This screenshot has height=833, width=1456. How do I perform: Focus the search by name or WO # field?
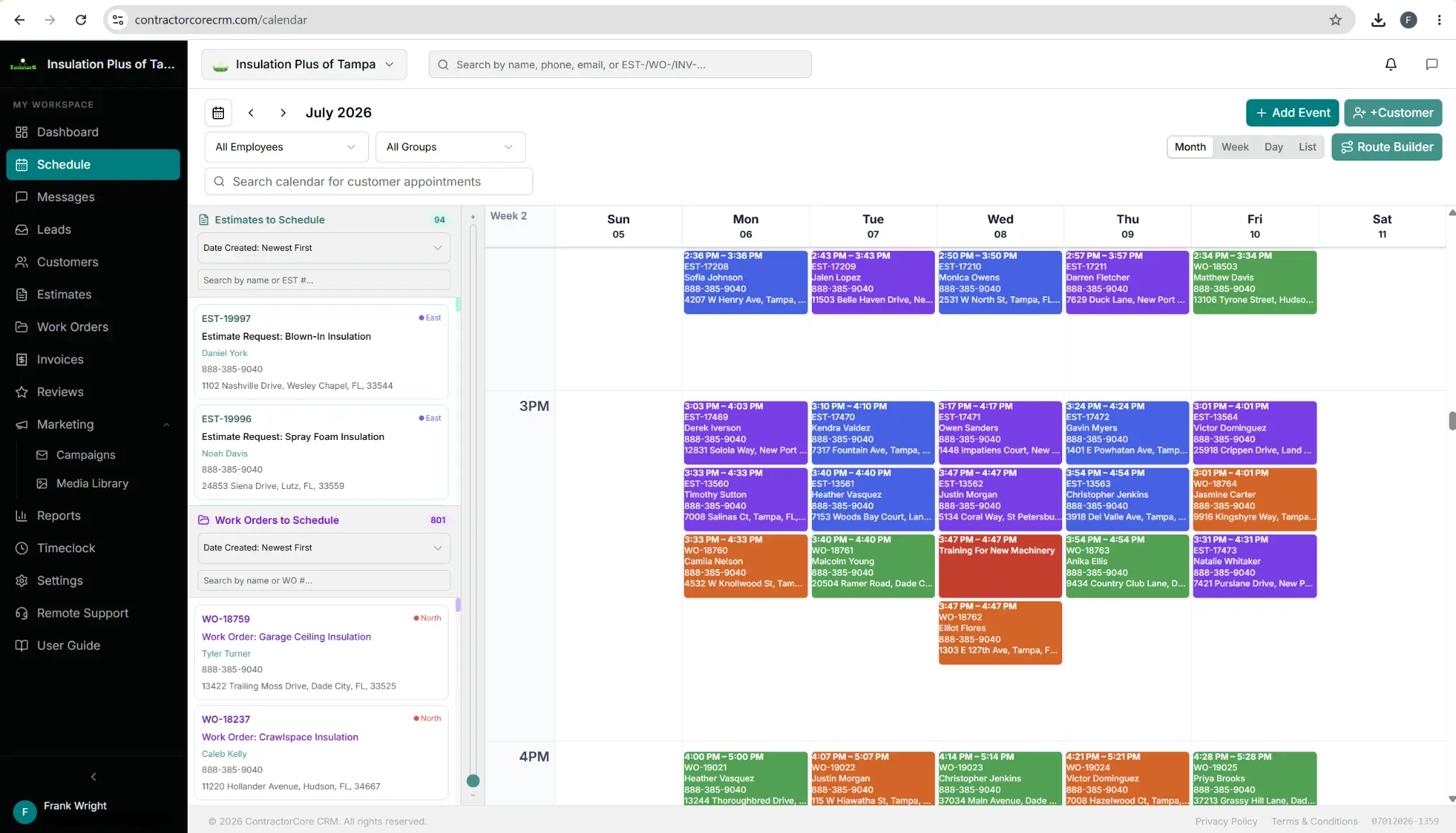tap(323, 581)
